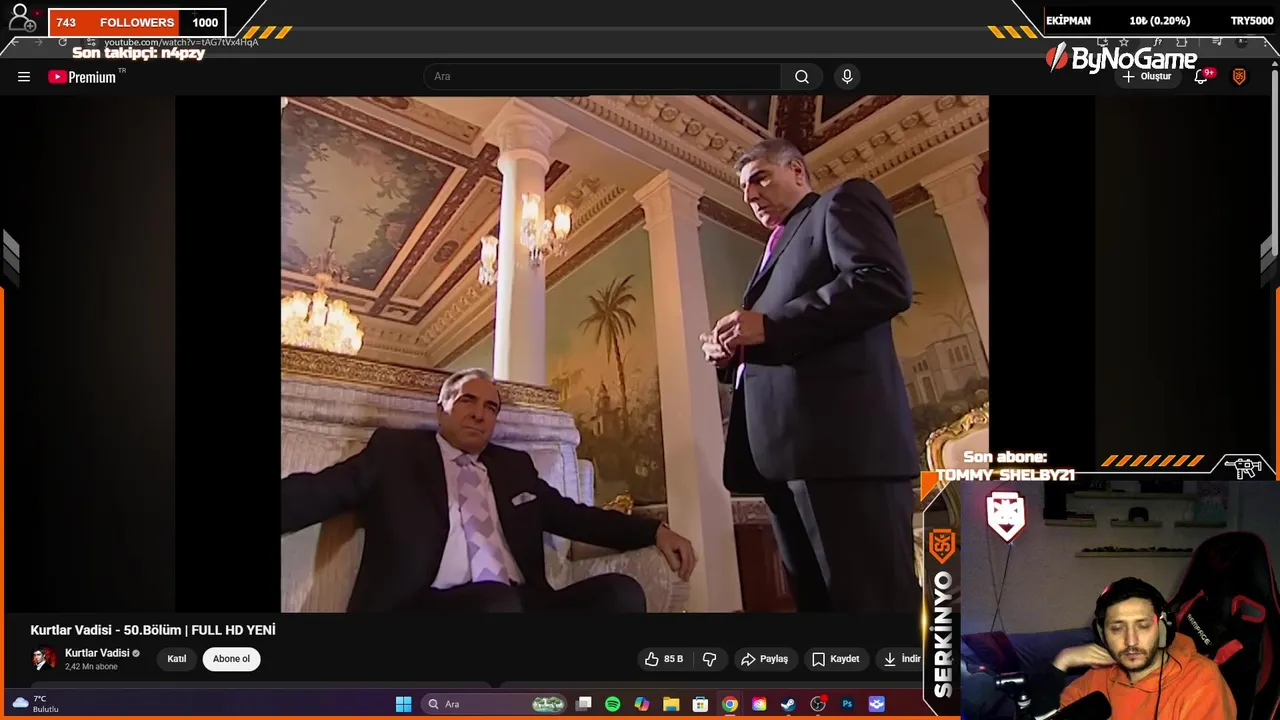Click the video title Kurtlar Vadisi - 50.Bölüm
This screenshot has width=1280, height=720.
click(x=153, y=630)
